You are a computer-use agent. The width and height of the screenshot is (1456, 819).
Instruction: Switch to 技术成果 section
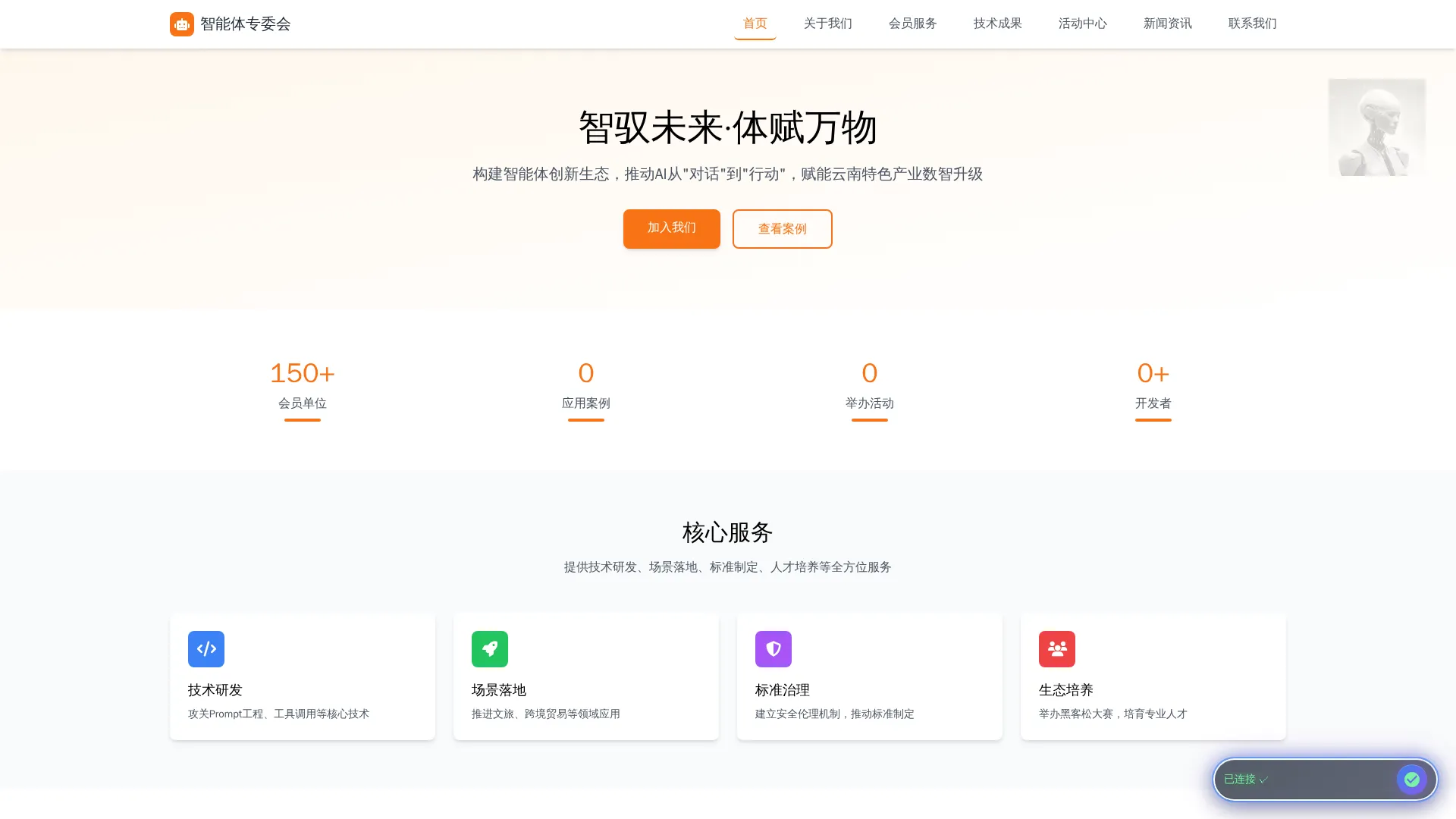point(996,24)
